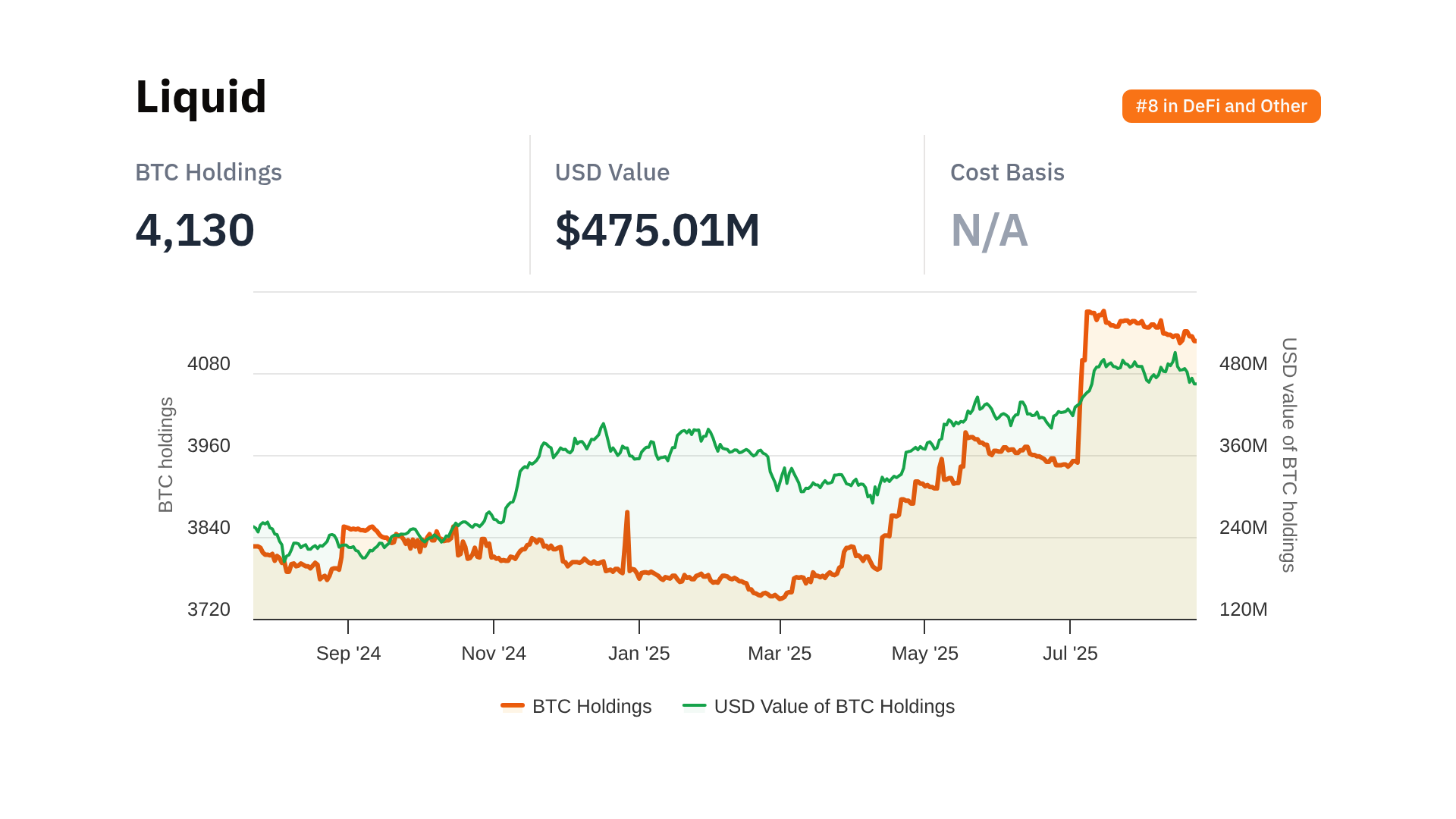Toggle BTC Holdings series in legend
Image resolution: width=1456 pixels, height=819 pixels.
coord(591,706)
